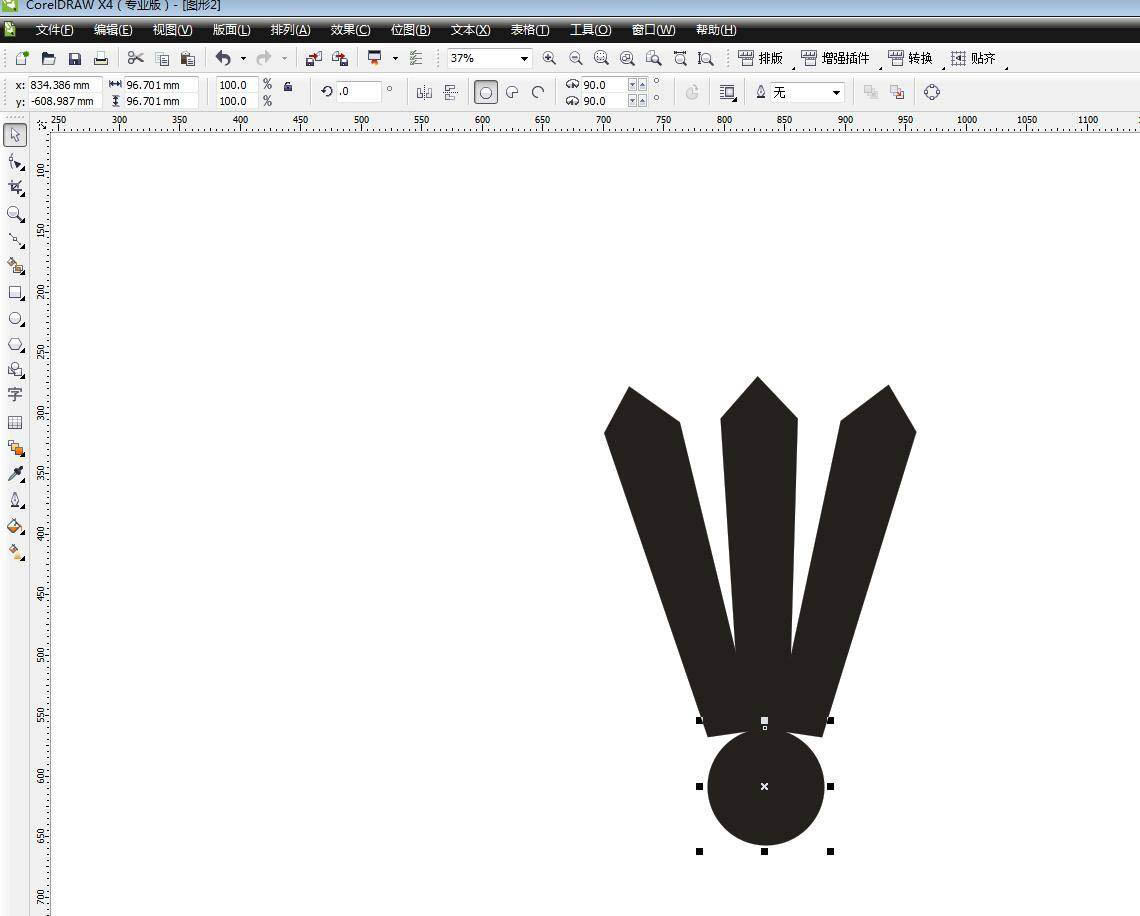Switch ellipse shape to Pie mode

pos(512,92)
